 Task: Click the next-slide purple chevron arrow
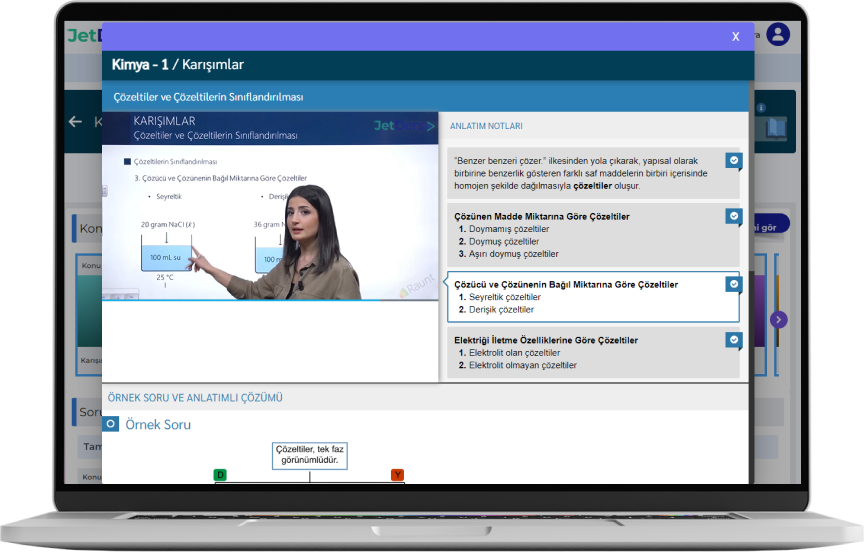pos(778,320)
